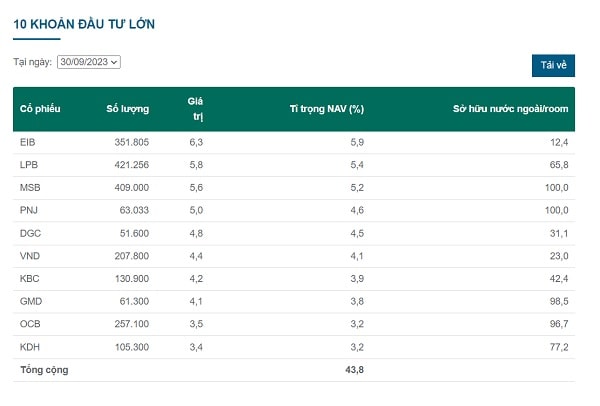Click quantity value 257.100 for OCB

click(x=132, y=324)
